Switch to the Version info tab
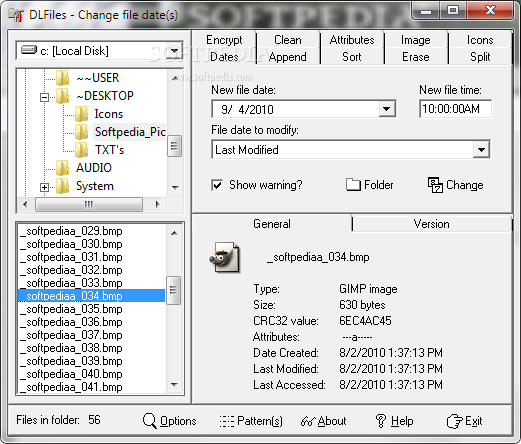 click(432, 224)
